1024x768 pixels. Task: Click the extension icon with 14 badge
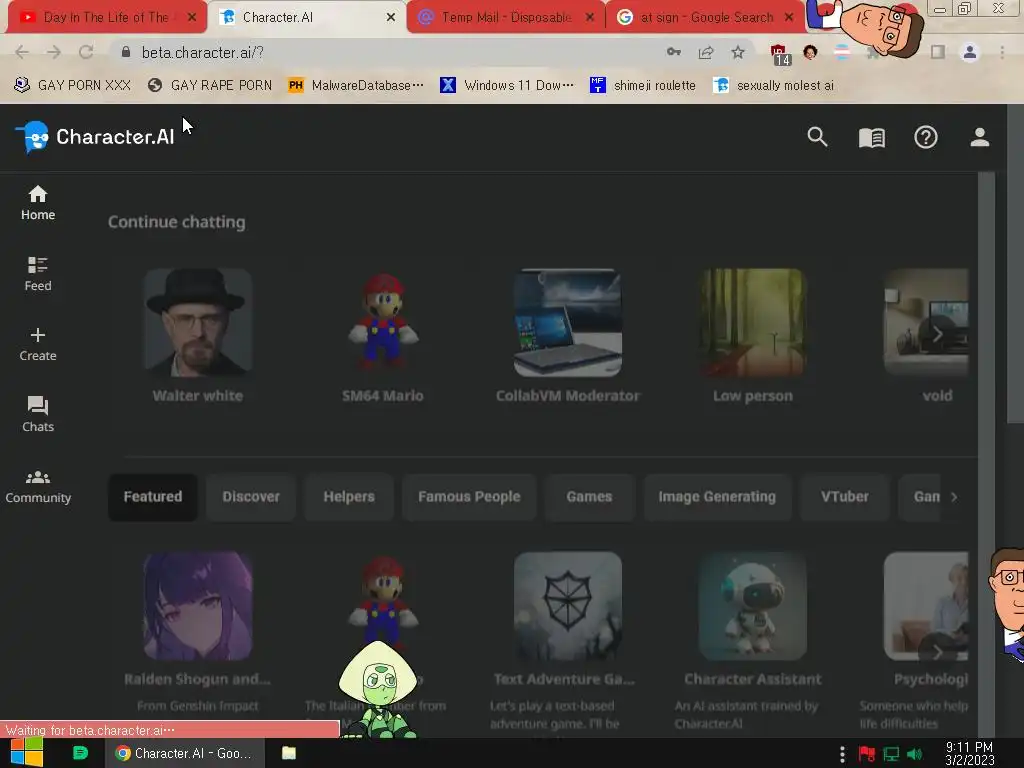(x=779, y=54)
